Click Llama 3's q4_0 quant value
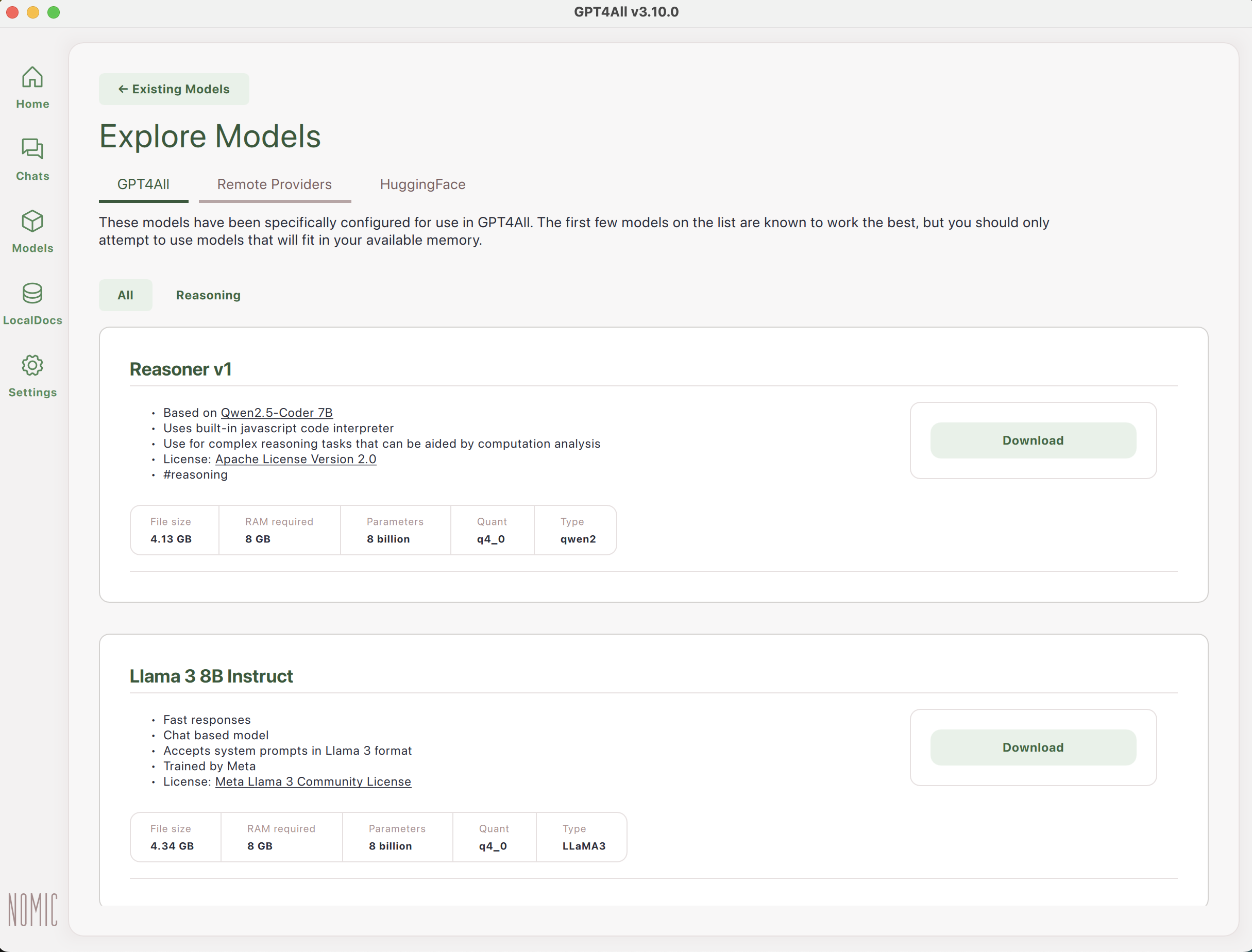The image size is (1252, 952). tap(493, 846)
